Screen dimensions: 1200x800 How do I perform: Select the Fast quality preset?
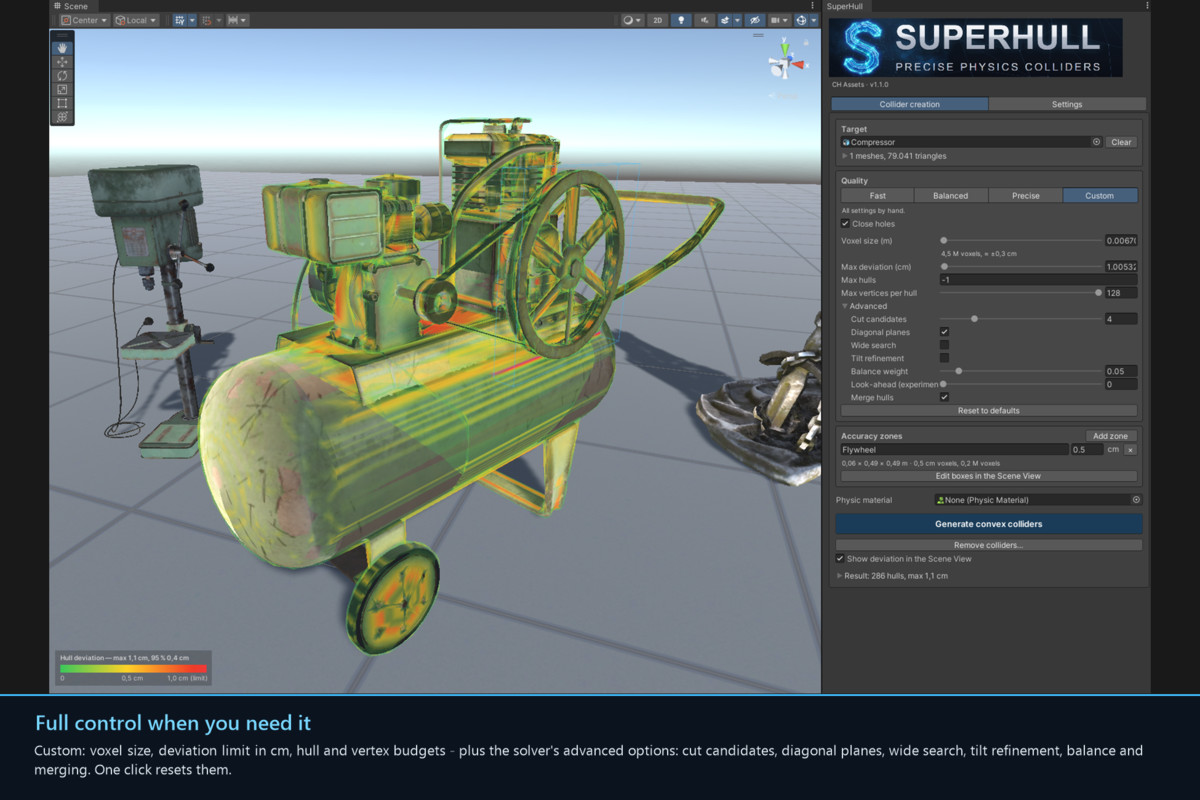877,196
